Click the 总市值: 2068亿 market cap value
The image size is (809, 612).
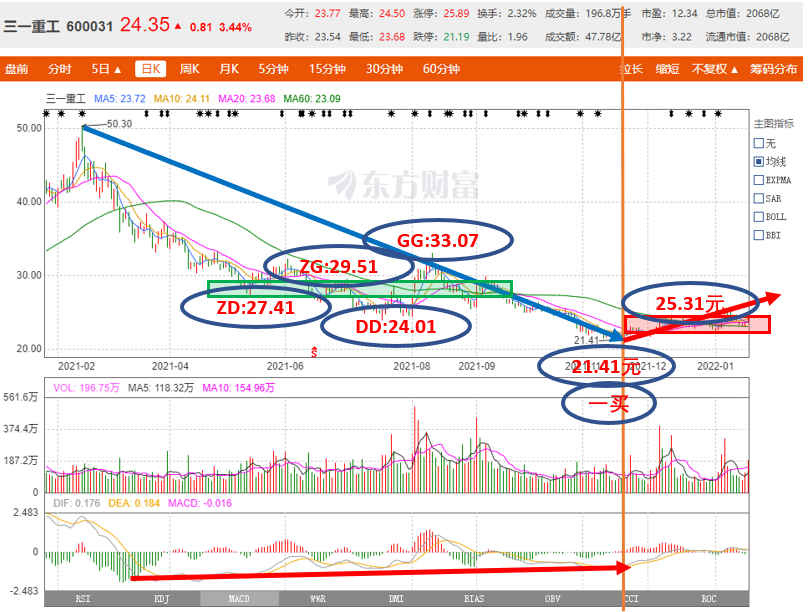pyautogui.click(x=742, y=13)
